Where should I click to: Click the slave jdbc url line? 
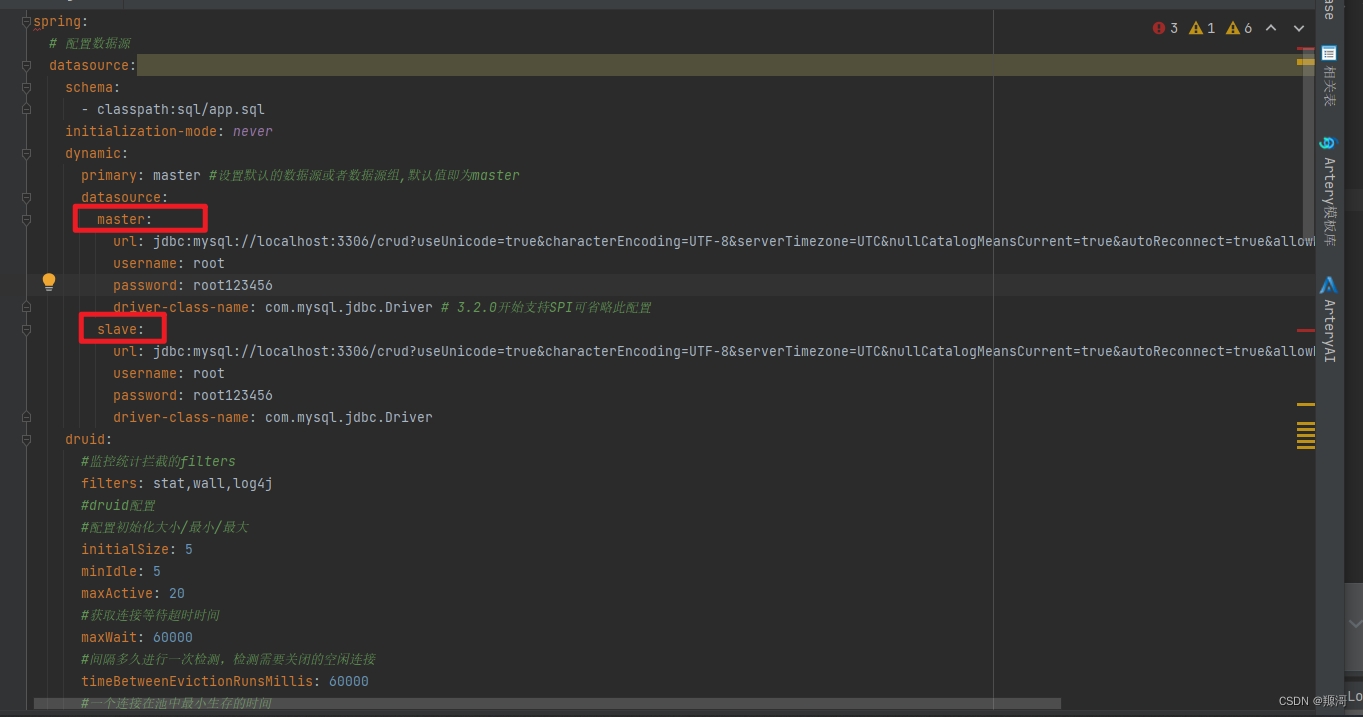point(713,351)
